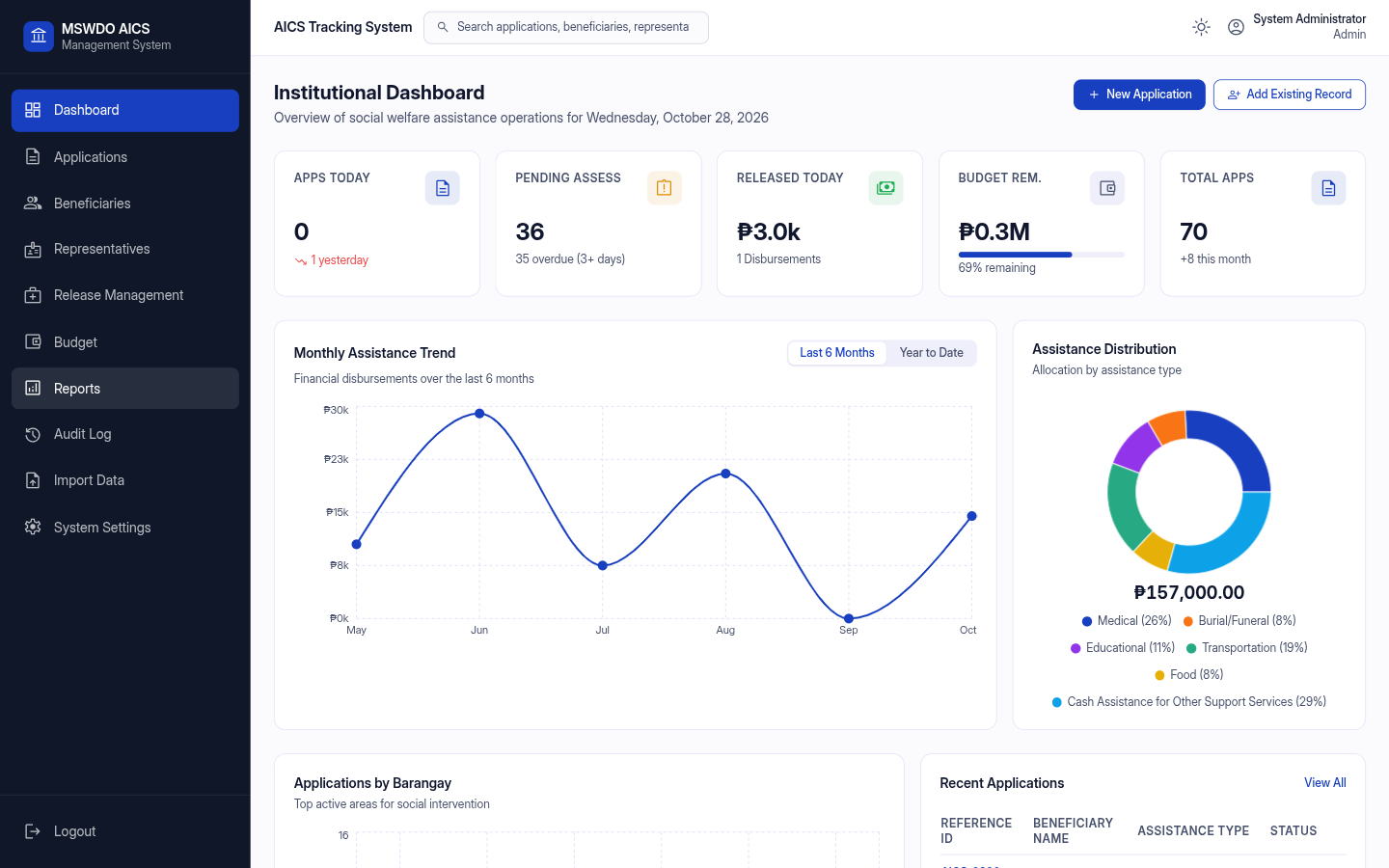Click the Food legend color dot

[x=1159, y=675]
